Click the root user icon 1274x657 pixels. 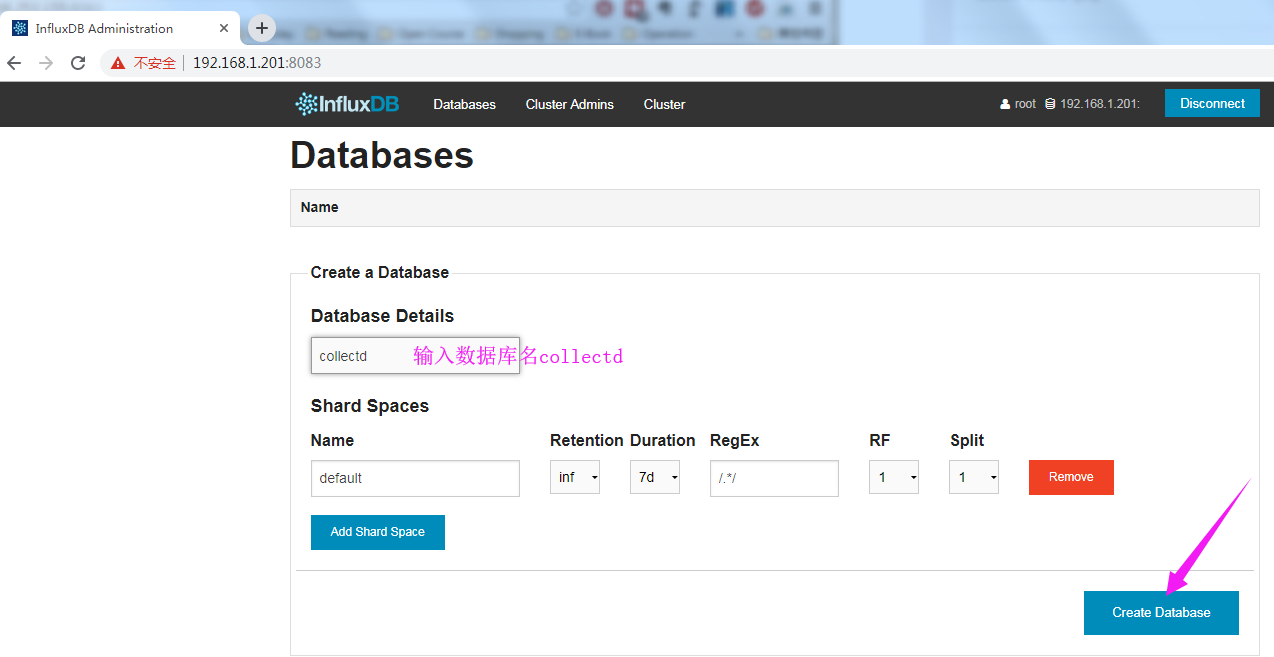pyautogui.click(x=1005, y=104)
